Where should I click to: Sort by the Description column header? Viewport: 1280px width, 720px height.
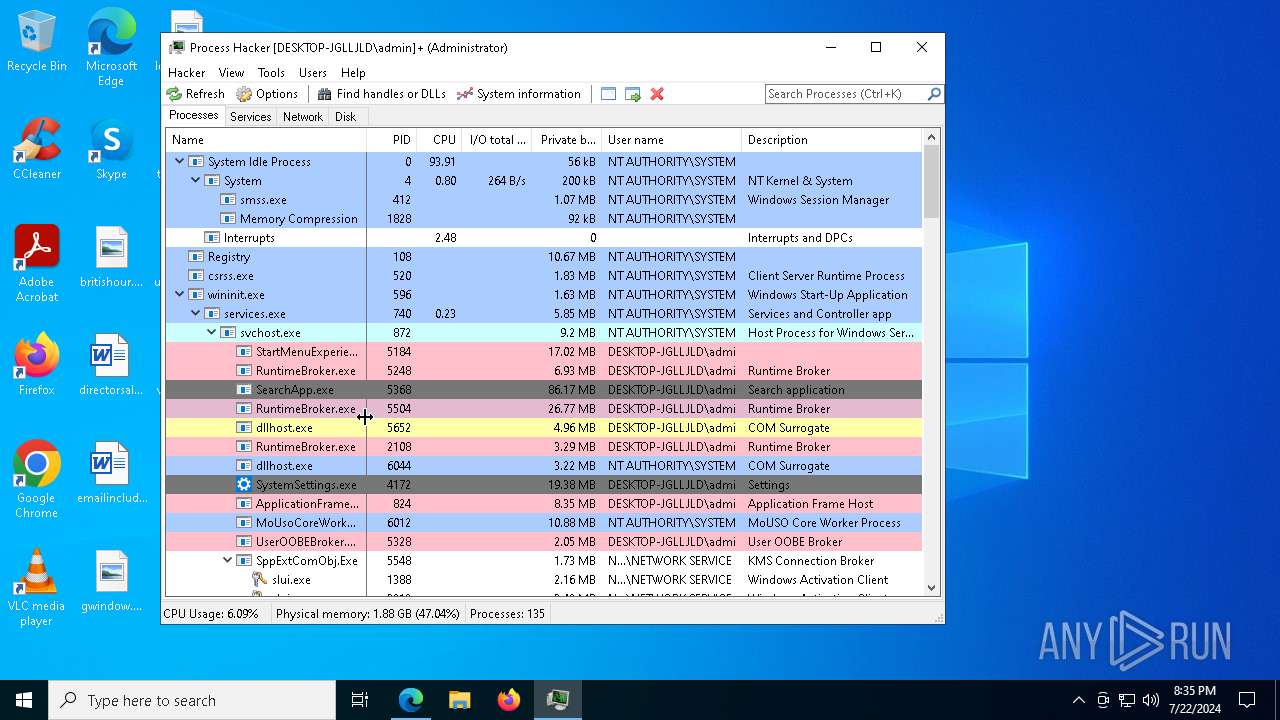(831, 140)
